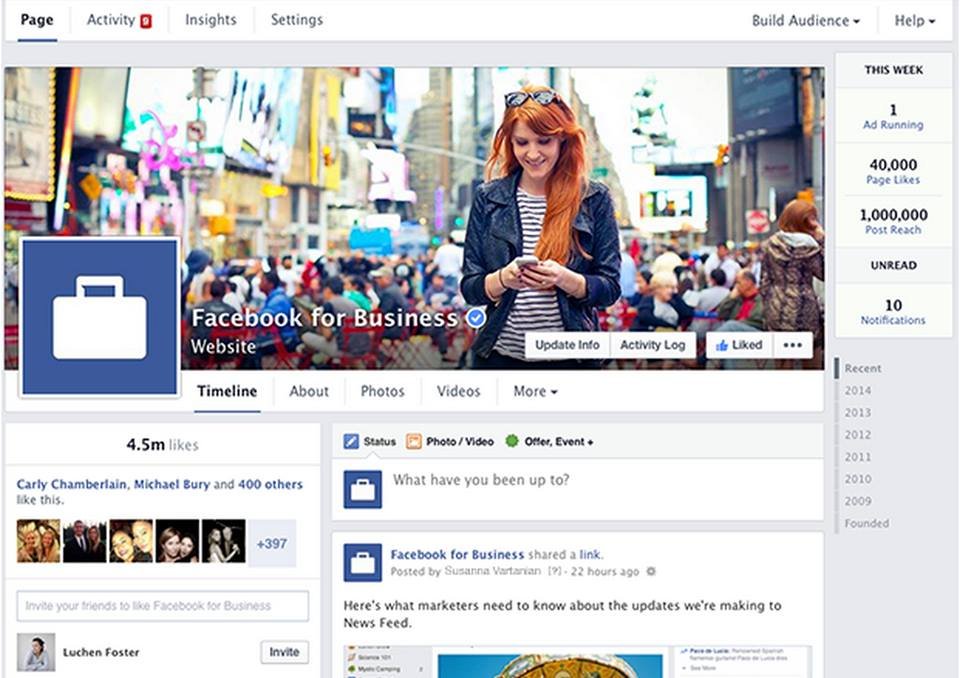Jump to 2011 in the timeline scrubber
The image size is (960, 678).
pos(858,457)
